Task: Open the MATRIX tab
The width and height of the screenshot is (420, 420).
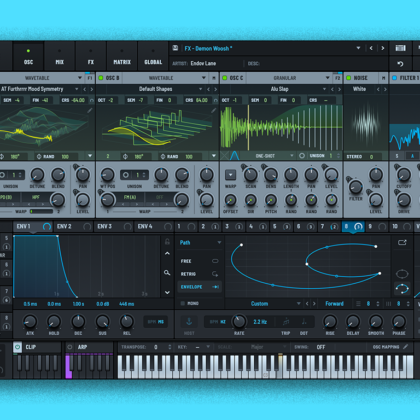Action: [122, 57]
